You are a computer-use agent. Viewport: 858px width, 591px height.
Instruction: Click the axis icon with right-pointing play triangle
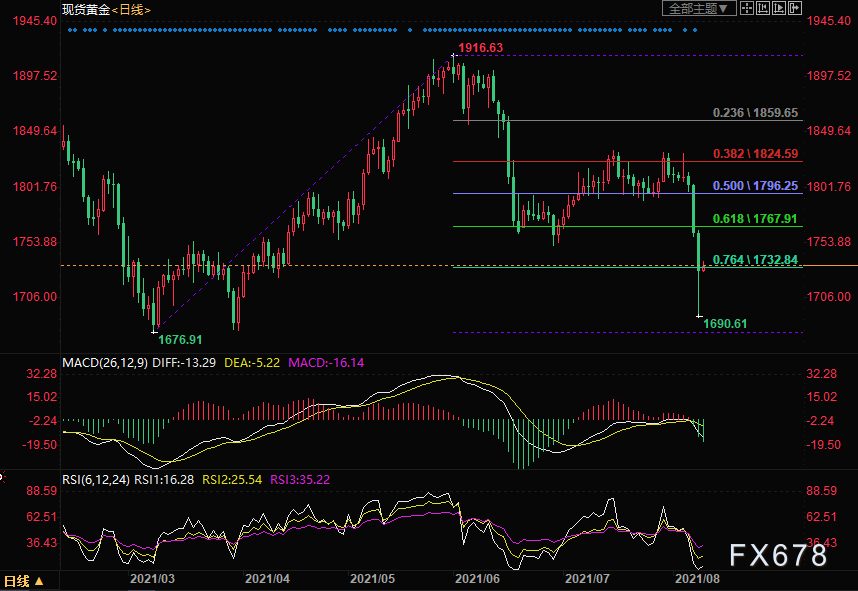[779, 8]
